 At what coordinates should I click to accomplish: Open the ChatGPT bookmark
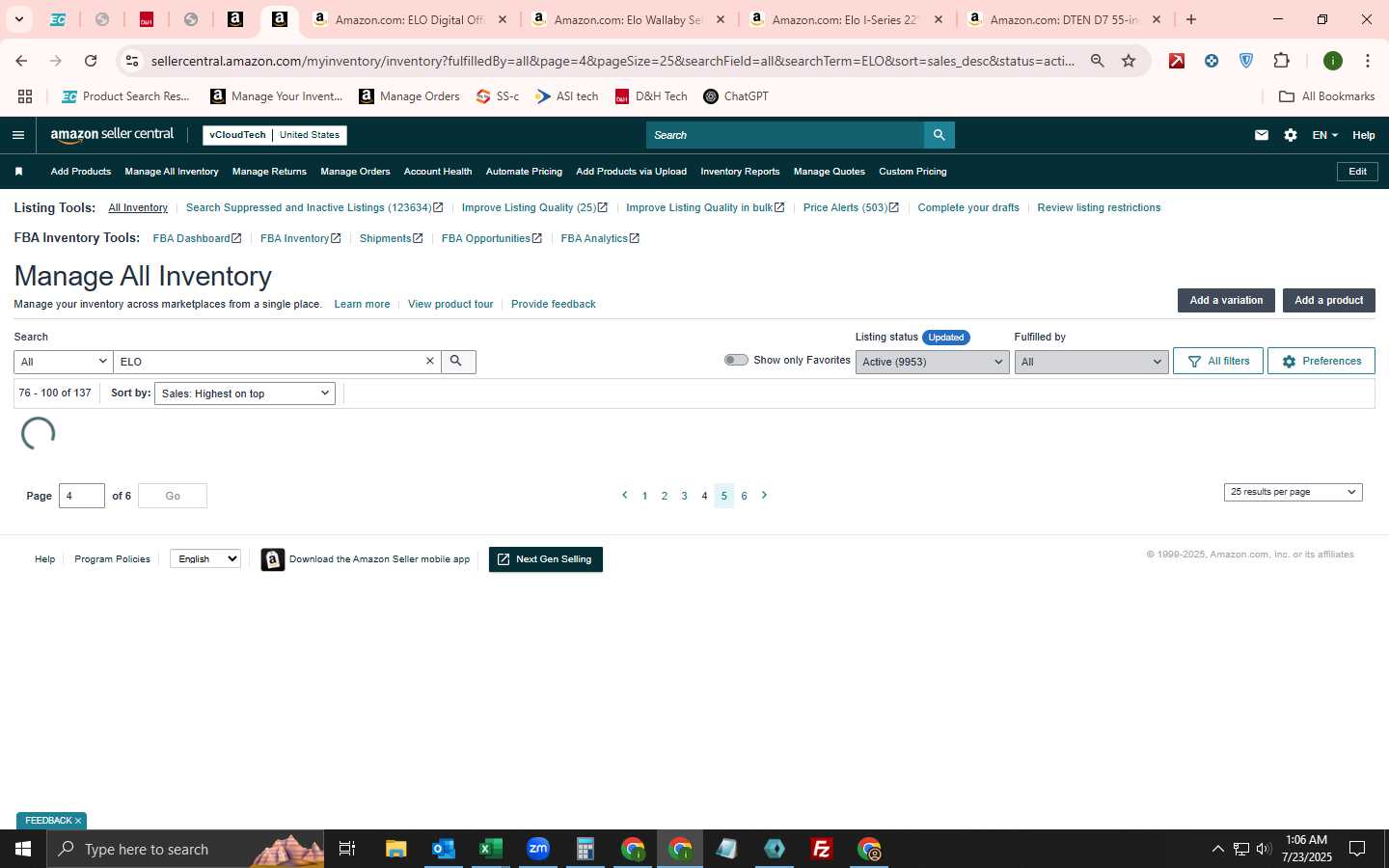tap(736, 96)
